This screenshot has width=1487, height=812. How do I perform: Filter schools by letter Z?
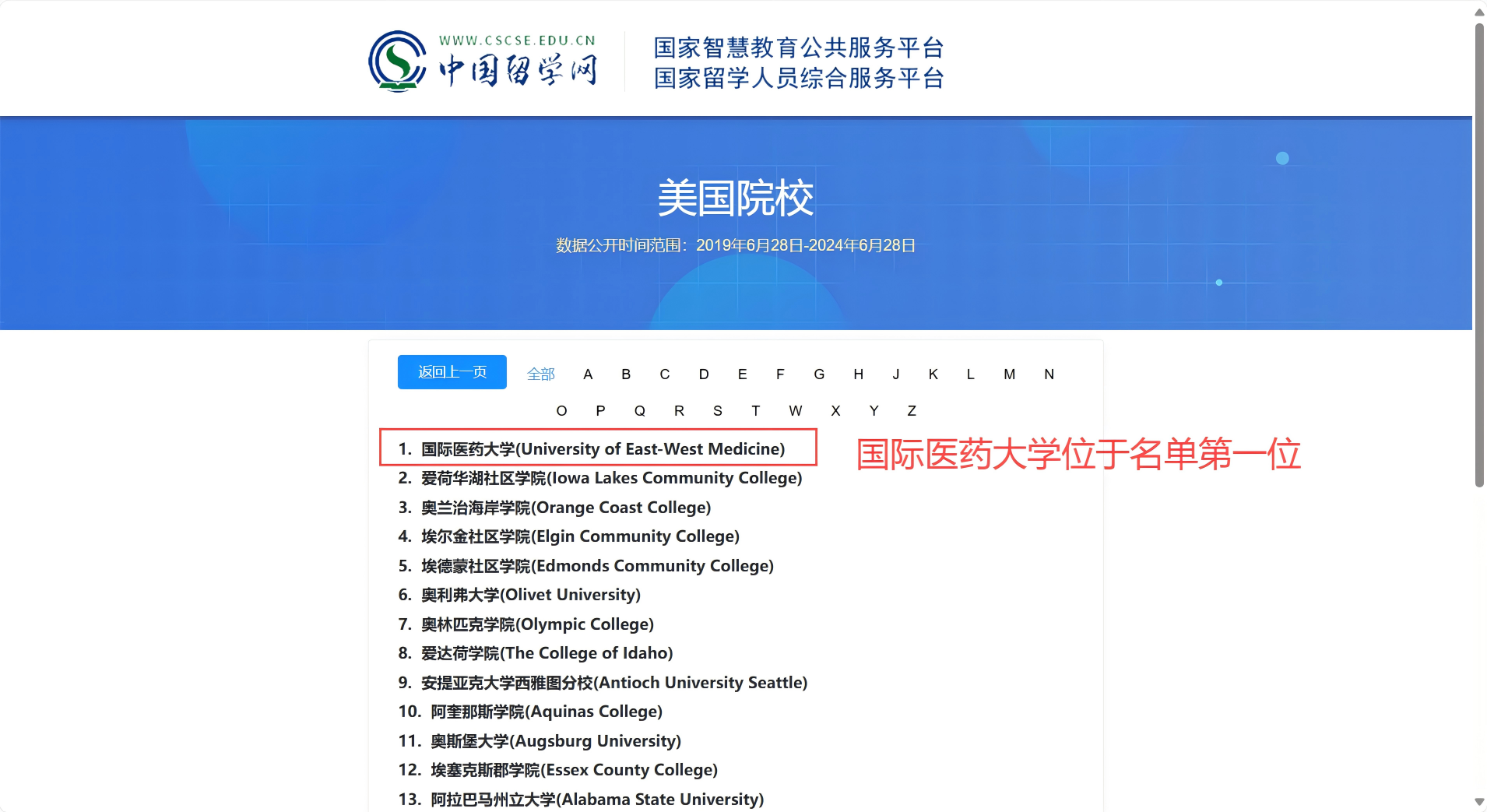click(912, 411)
